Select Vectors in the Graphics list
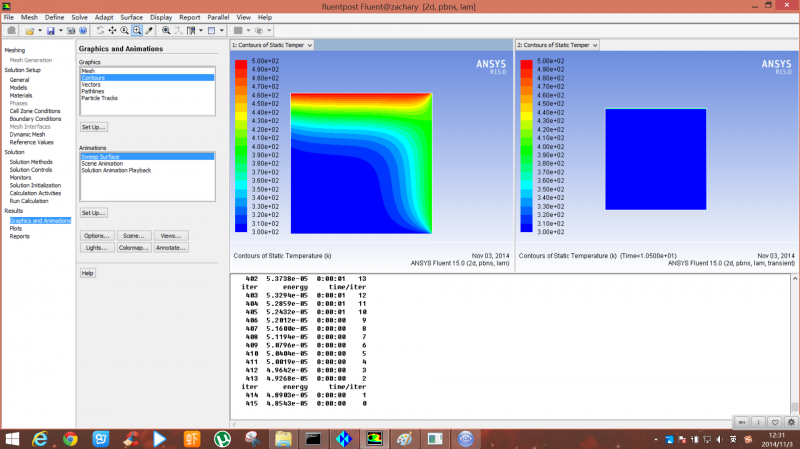The width and height of the screenshot is (800, 449). 91,84
